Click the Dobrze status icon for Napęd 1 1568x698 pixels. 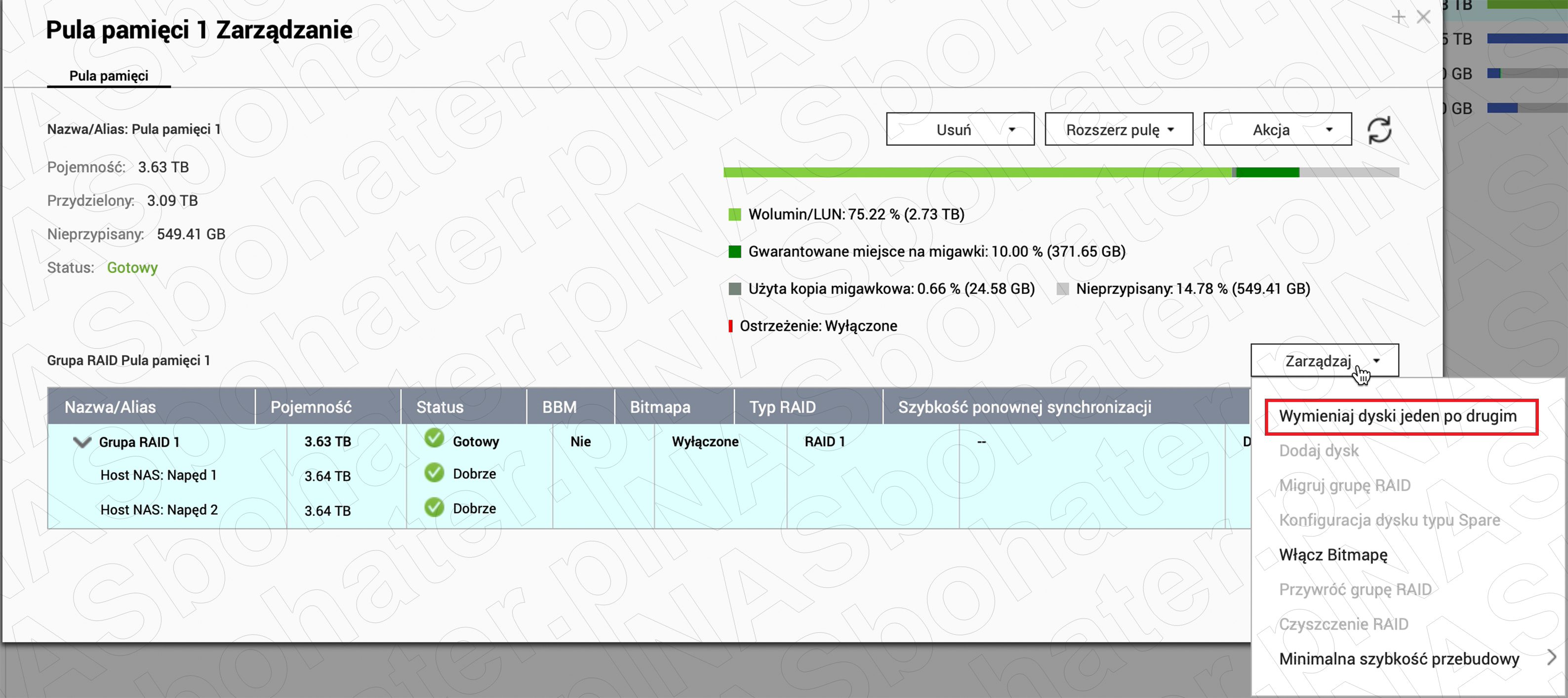coord(434,473)
